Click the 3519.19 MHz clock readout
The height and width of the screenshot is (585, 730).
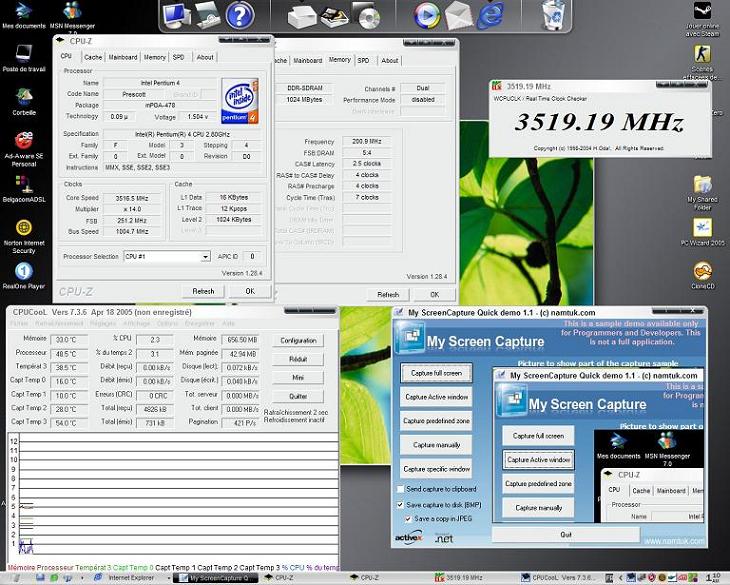point(600,122)
